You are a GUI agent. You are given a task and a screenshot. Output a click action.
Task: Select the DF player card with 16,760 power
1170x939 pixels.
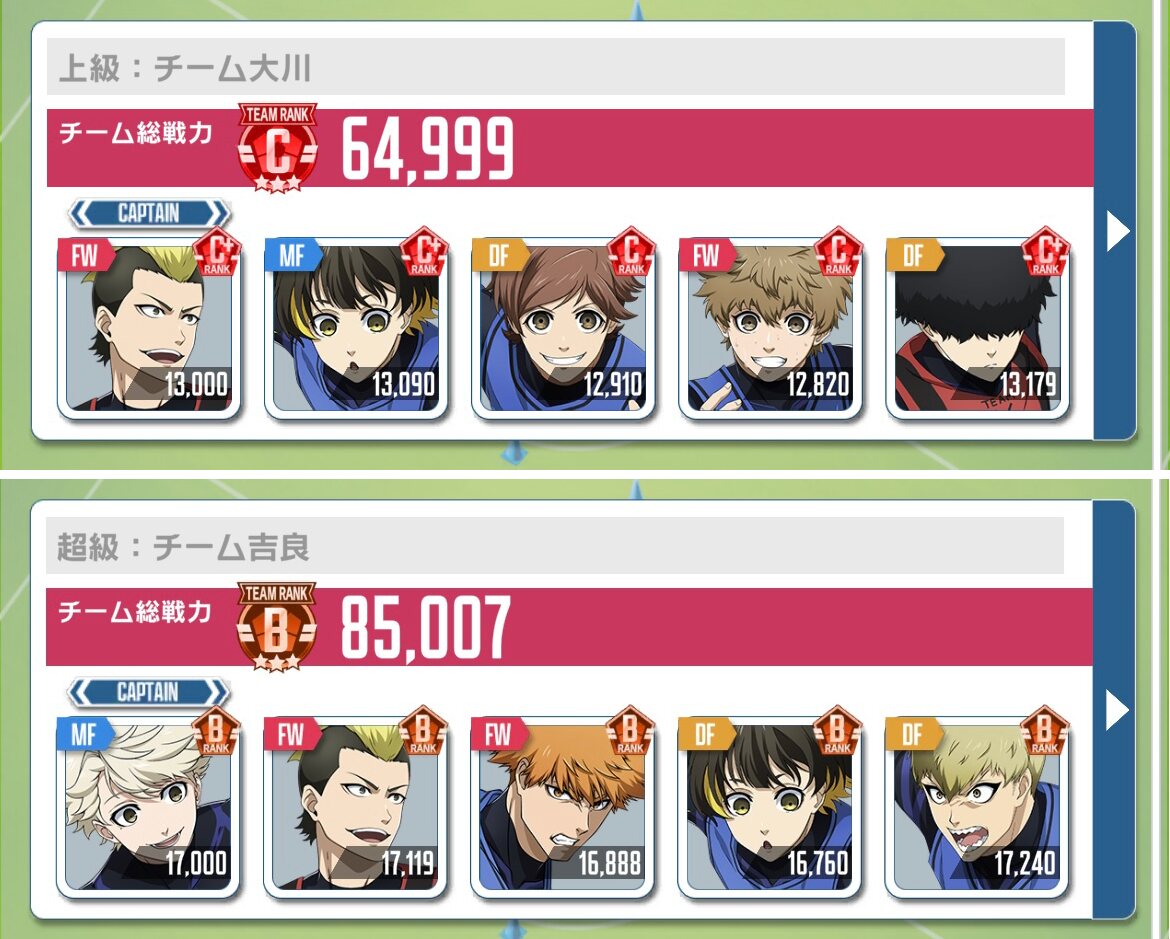[769, 808]
